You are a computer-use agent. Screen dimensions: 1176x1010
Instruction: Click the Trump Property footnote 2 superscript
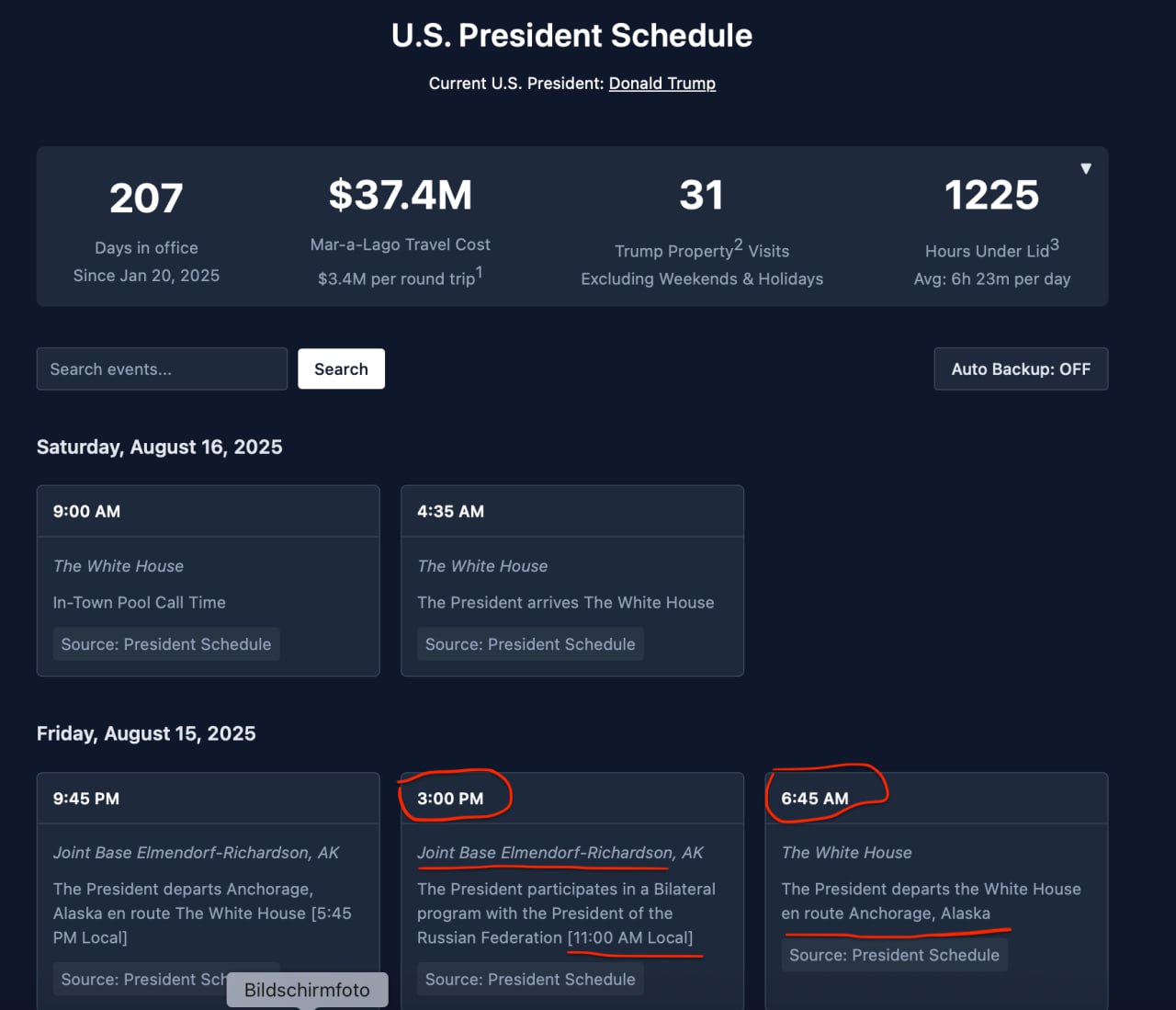[739, 245]
